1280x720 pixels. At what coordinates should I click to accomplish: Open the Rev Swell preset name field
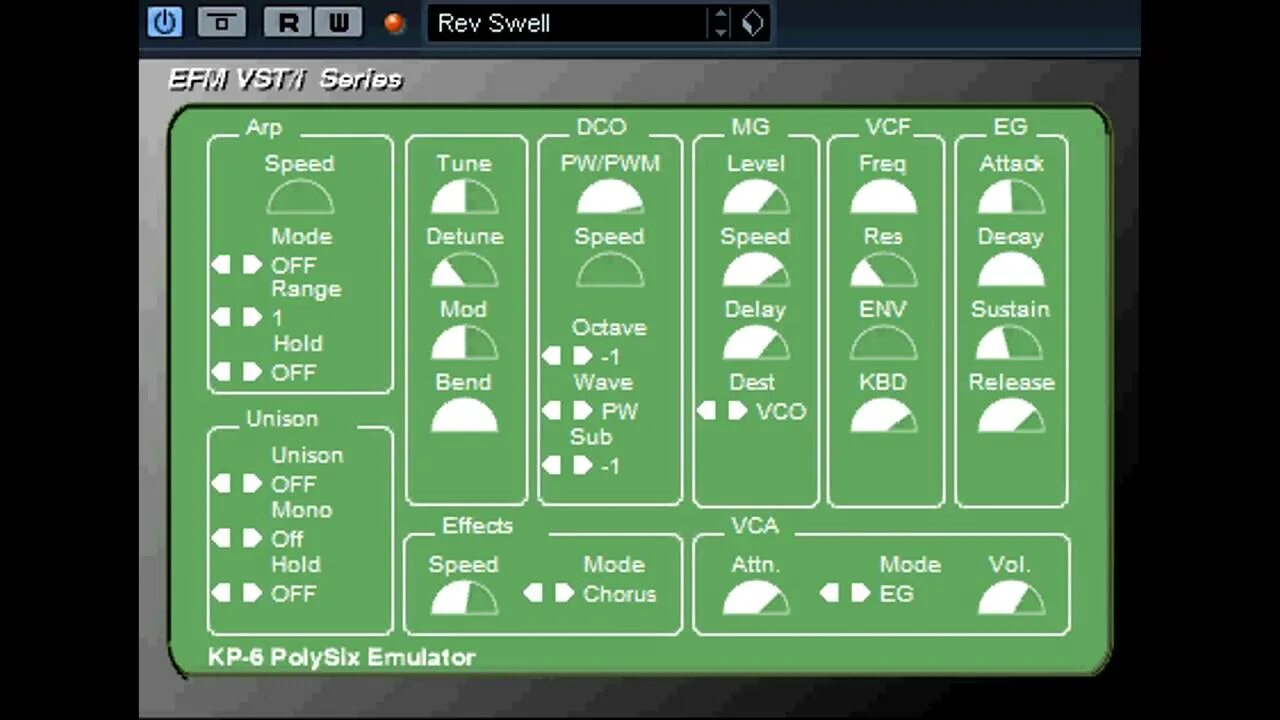point(566,23)
